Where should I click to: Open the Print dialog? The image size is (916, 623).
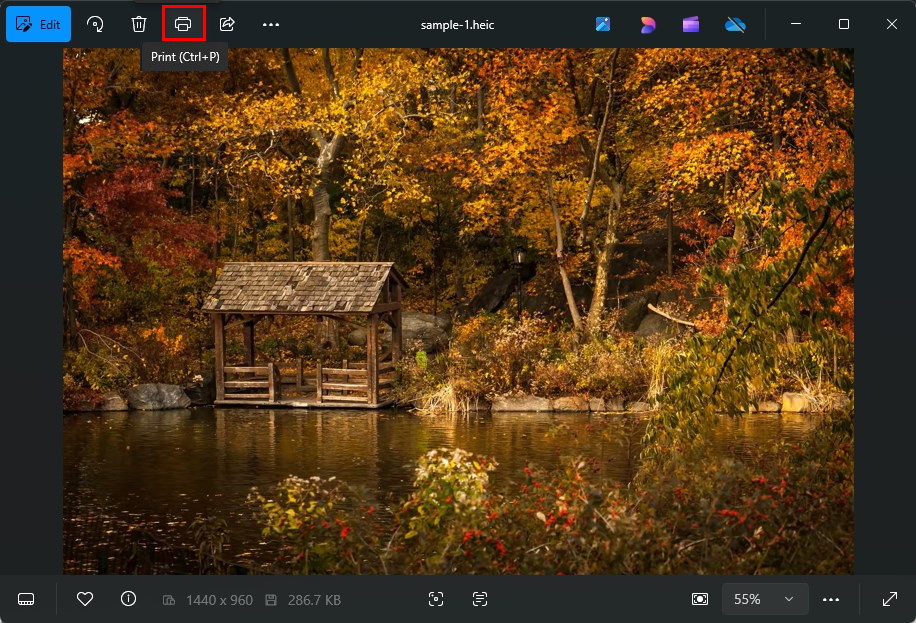tap(183, 24)
